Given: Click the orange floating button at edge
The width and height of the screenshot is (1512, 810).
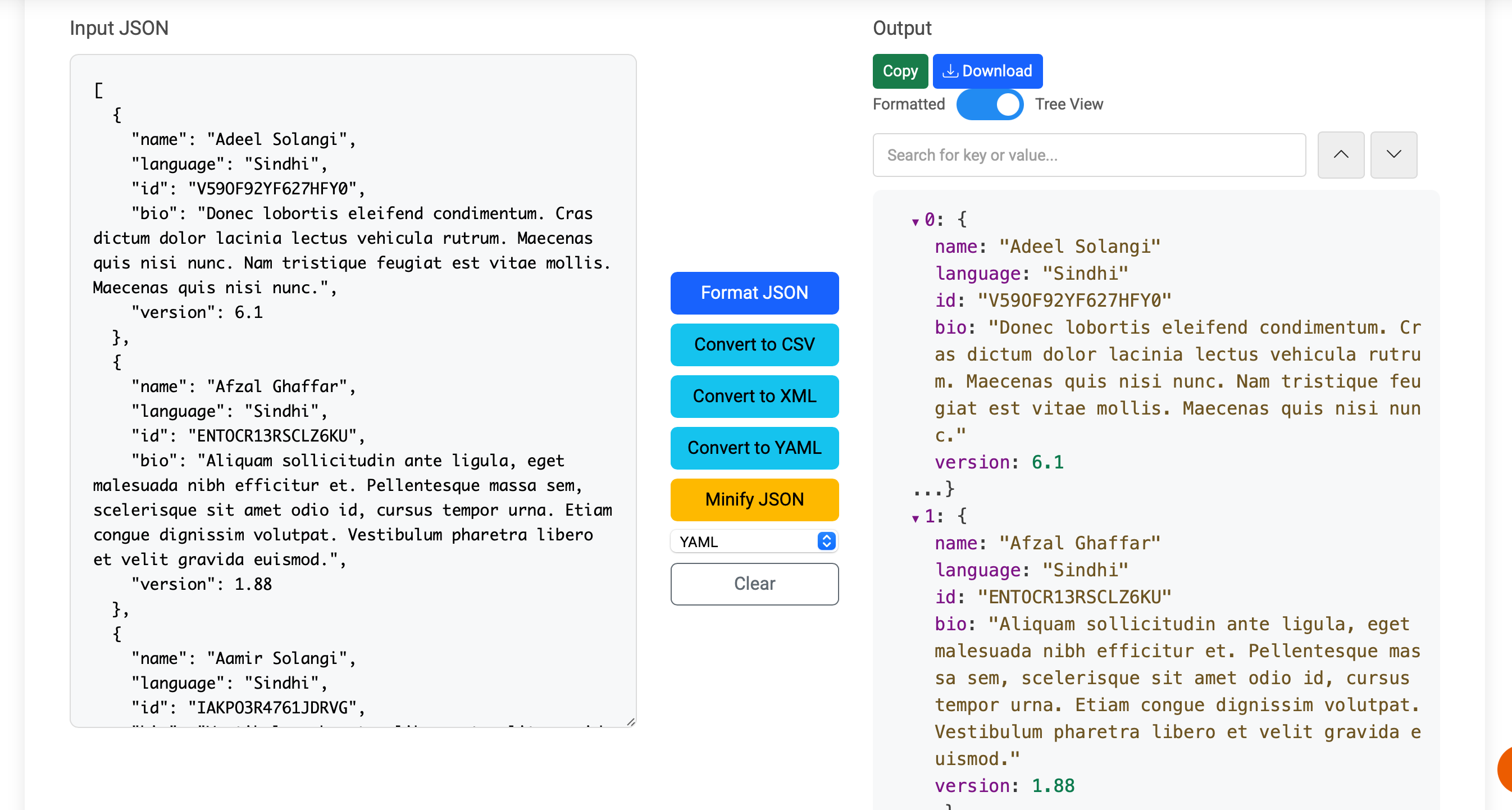Looking at the screenshot, I should (1505, 769).
